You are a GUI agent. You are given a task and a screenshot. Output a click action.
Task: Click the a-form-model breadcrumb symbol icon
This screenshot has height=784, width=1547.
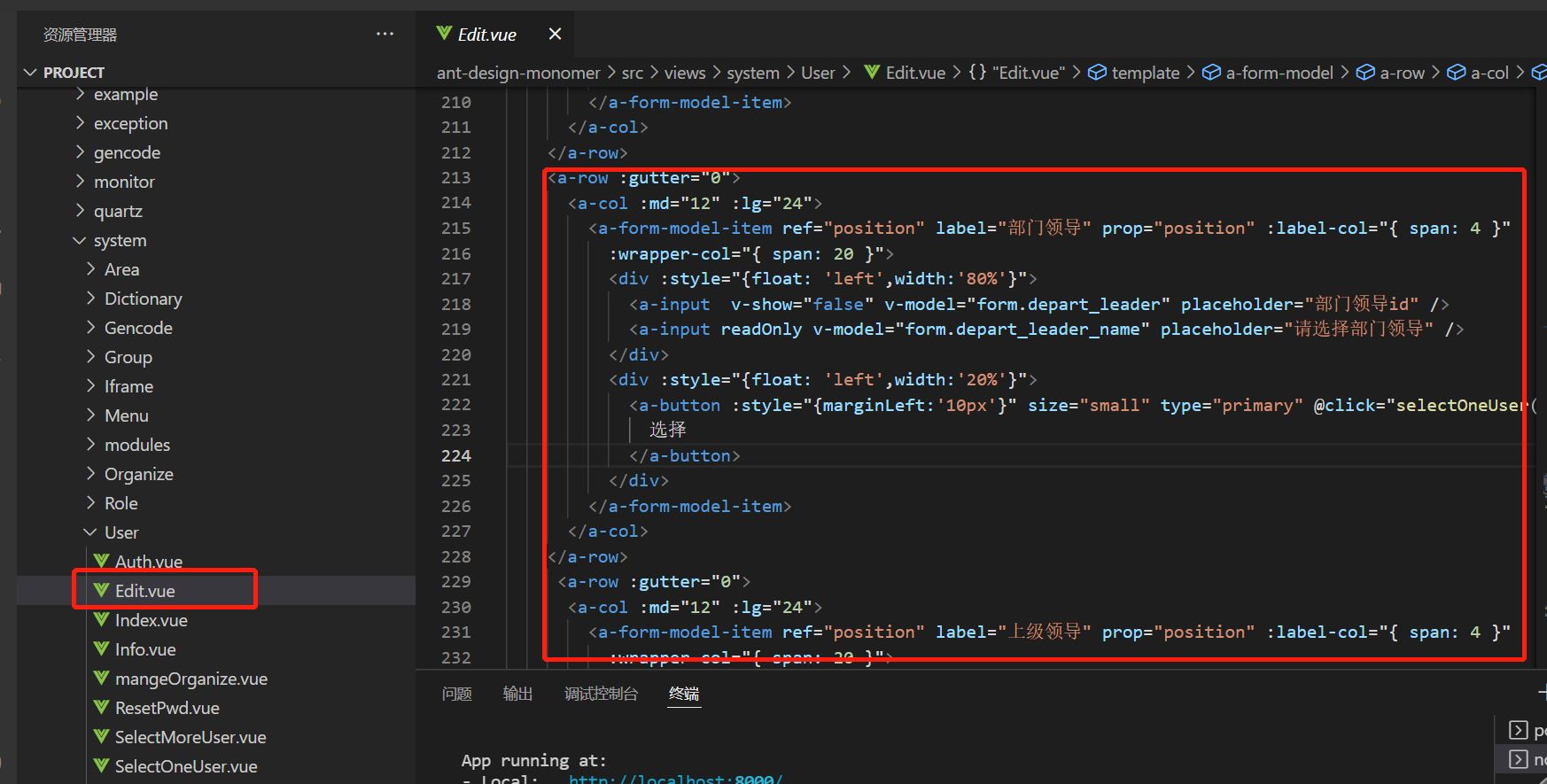pyautogui.click(x=1211, y=73)
